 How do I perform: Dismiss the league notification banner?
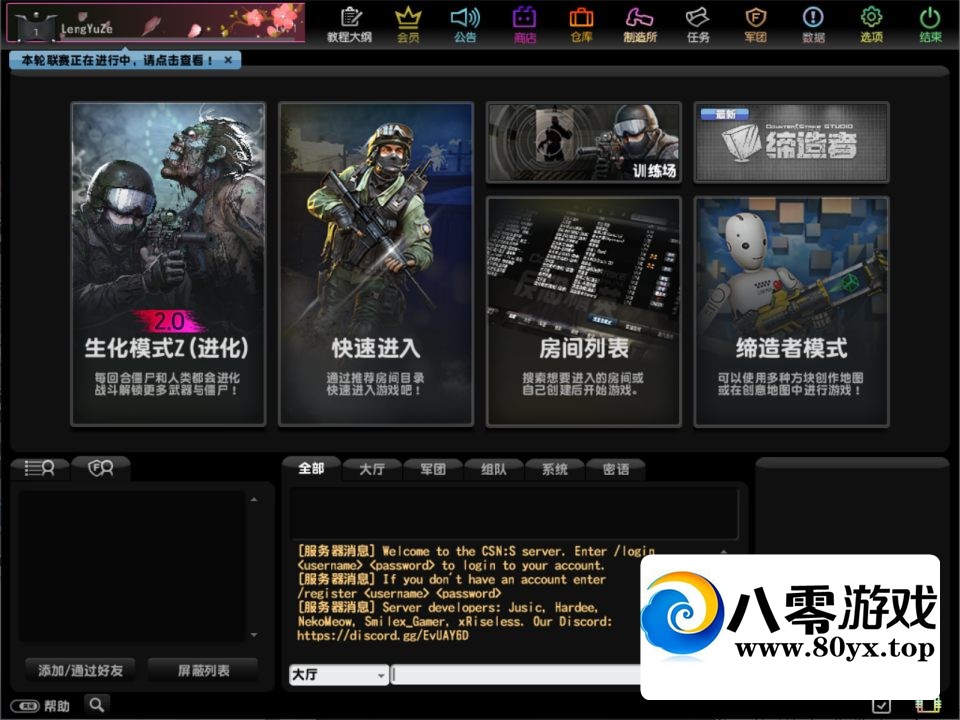point(228,60)
